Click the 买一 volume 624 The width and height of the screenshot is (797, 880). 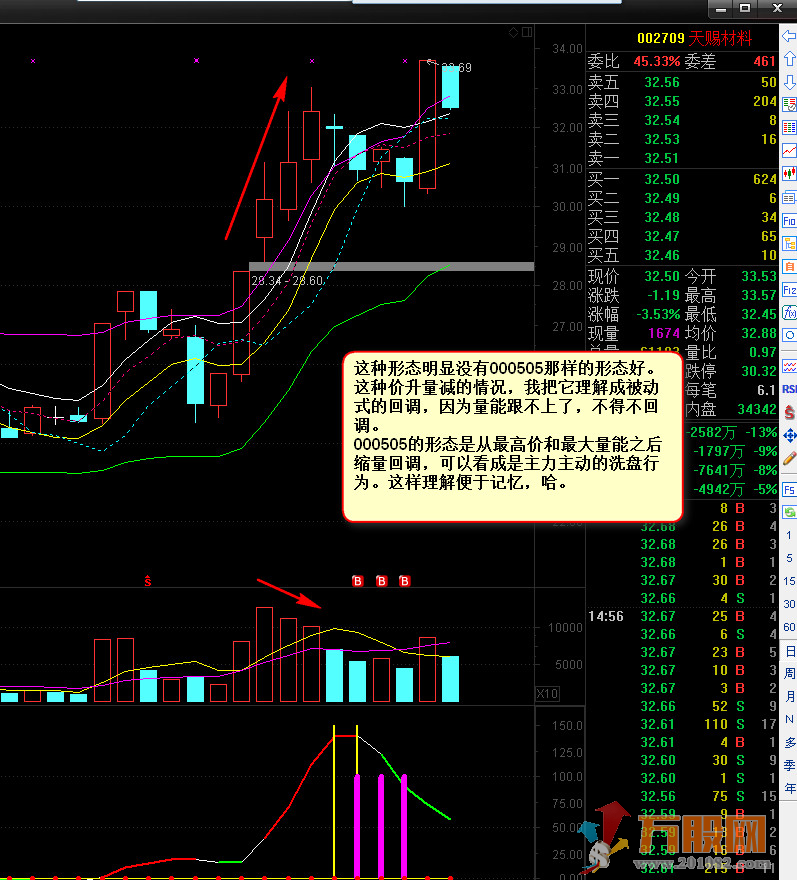[x=765, y=180]
